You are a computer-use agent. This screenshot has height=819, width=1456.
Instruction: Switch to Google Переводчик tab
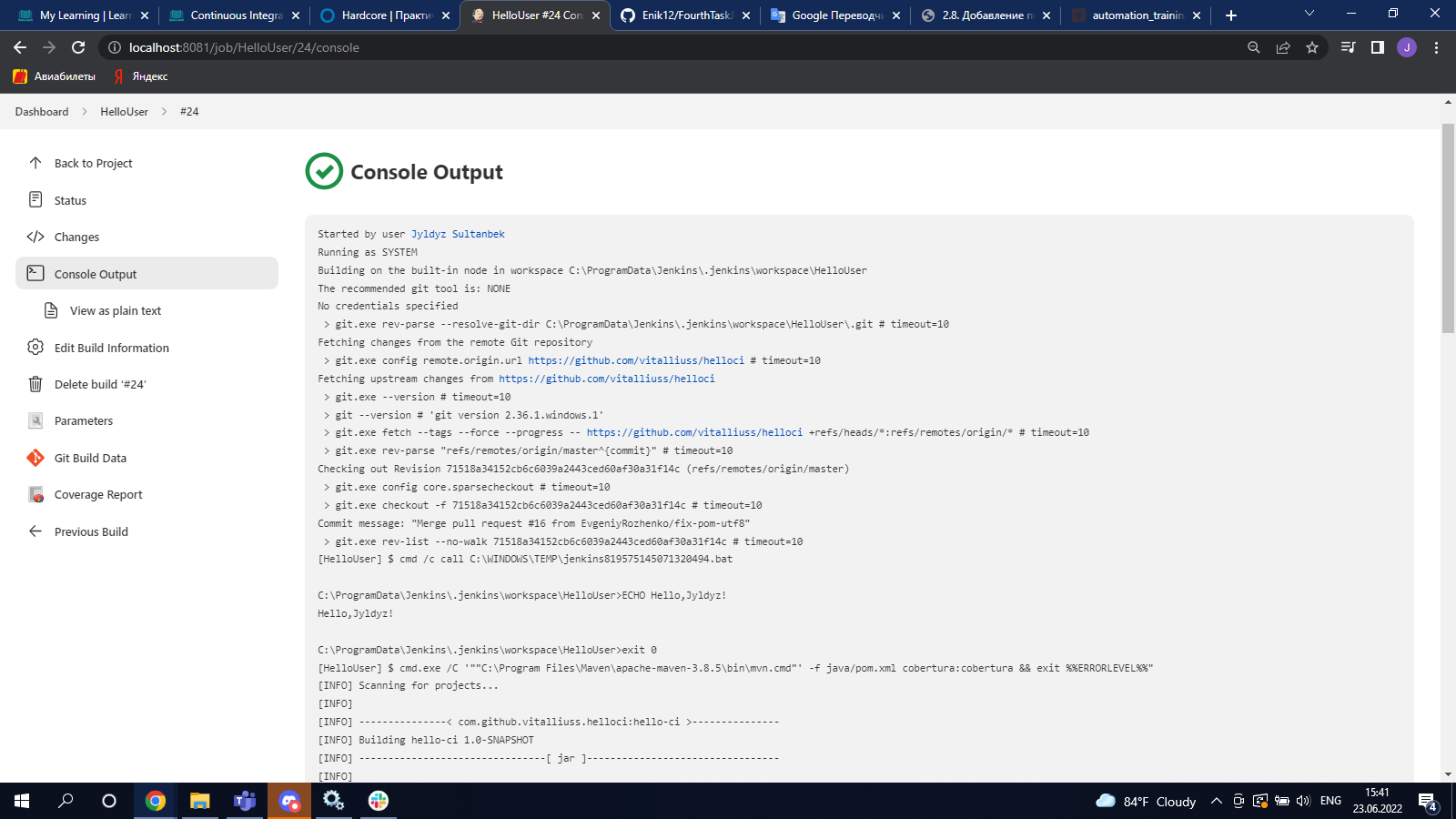[834, 15]
